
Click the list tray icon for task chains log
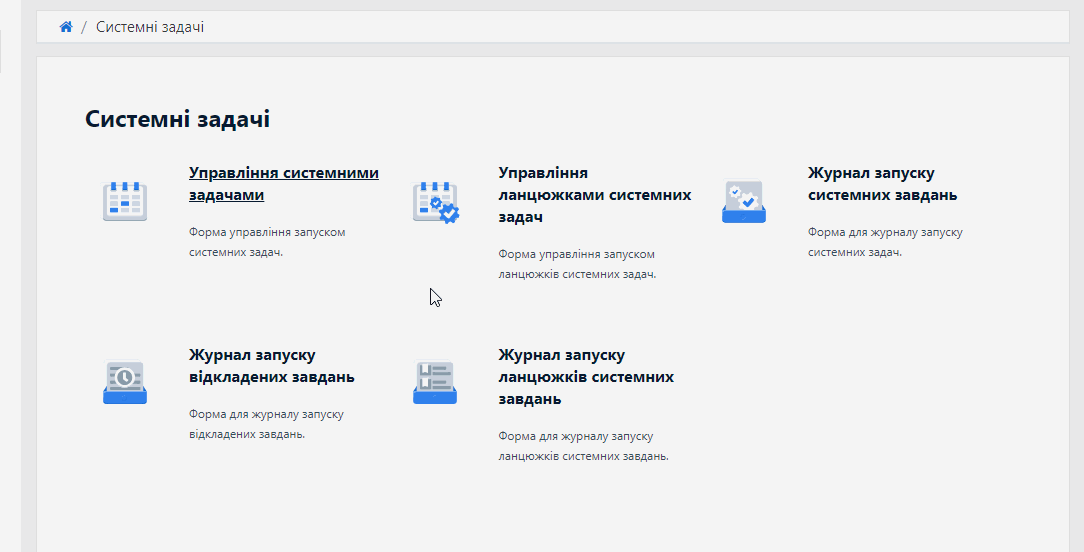[435, 383]
